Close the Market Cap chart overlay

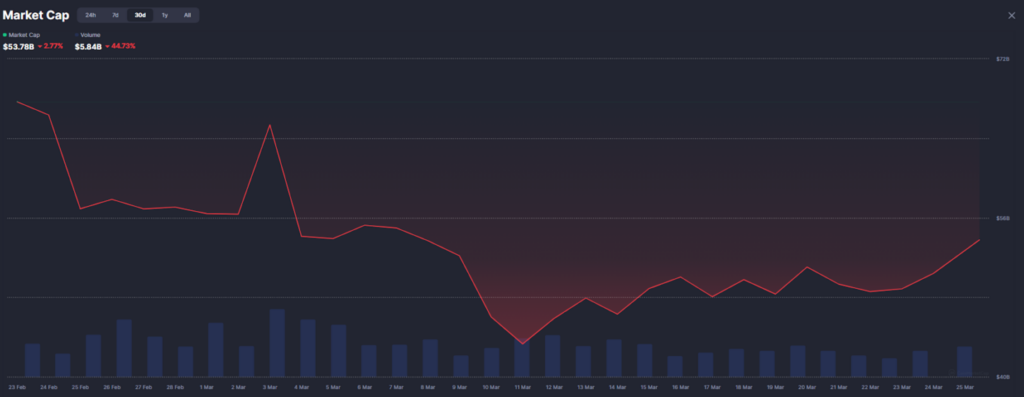pyautogui.click(x=1012, y=16)
